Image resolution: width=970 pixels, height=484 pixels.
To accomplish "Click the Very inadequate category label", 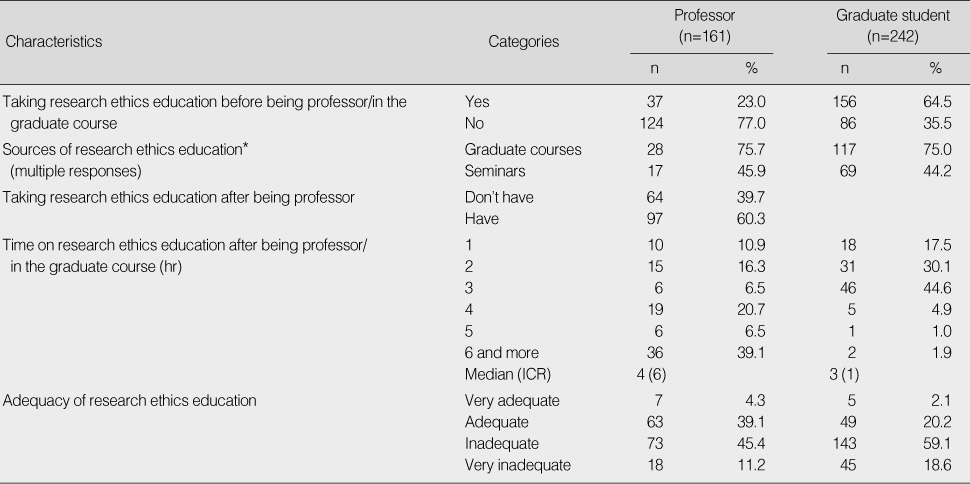I will (x=518, y=465).
